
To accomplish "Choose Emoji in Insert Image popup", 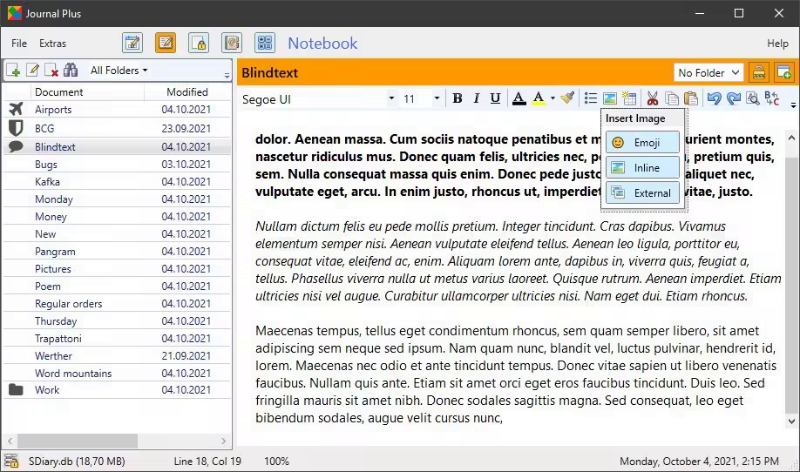I will [642, 143].
